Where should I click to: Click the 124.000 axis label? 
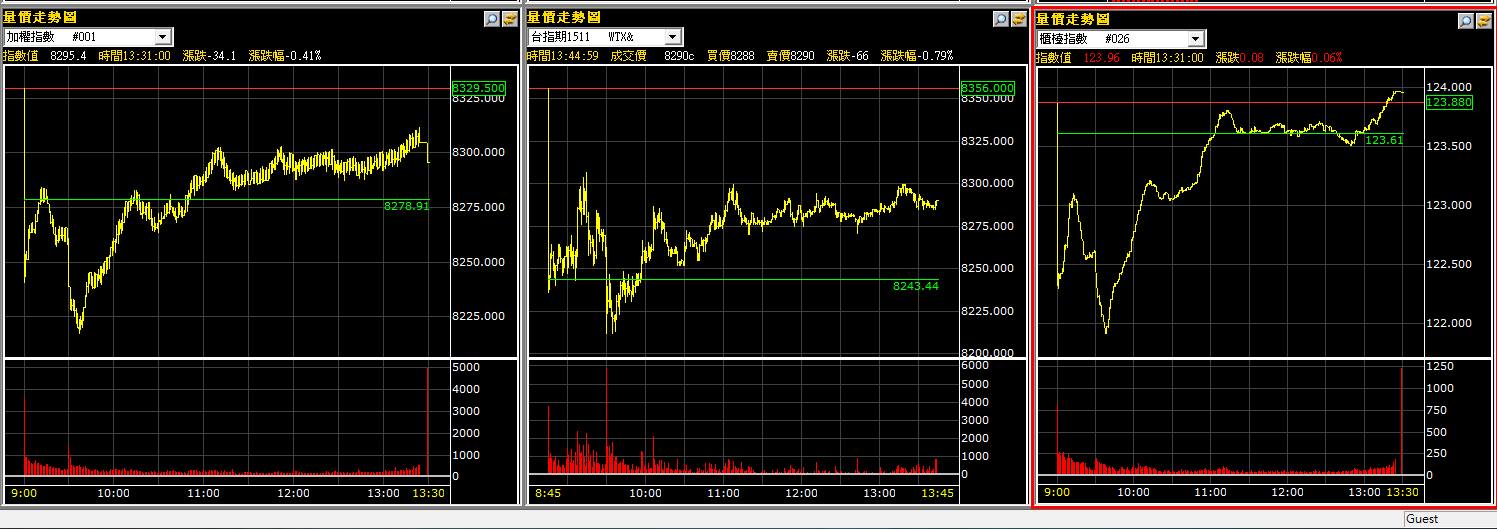pos(1448,87)
